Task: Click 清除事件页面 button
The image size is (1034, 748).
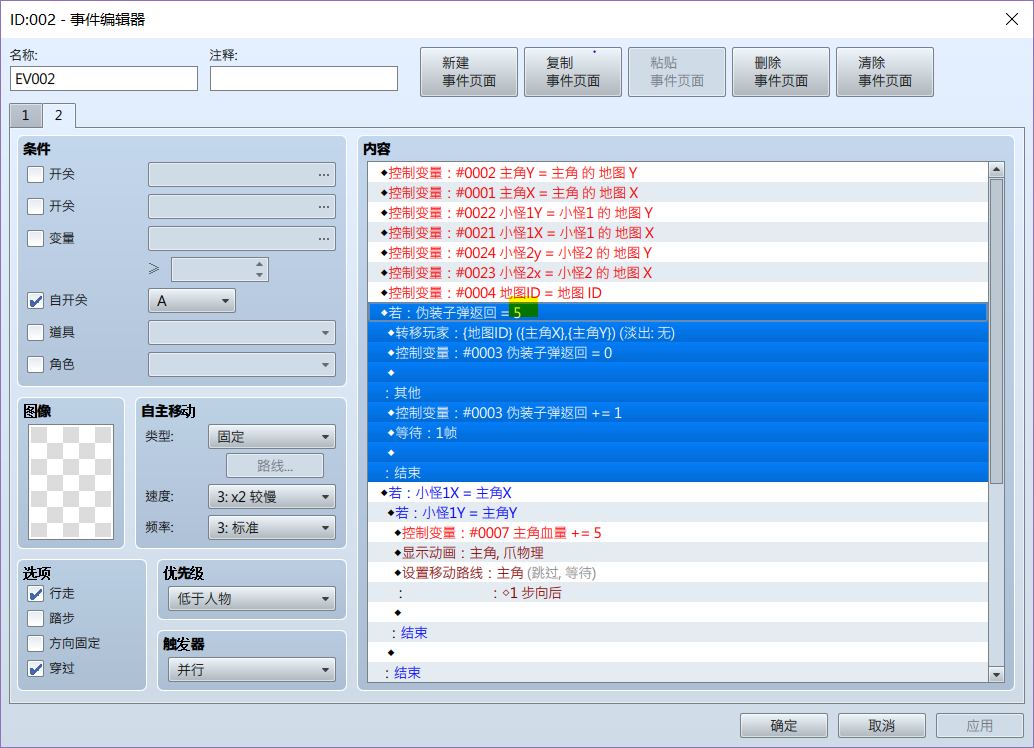Action: [x=885, y=72]
